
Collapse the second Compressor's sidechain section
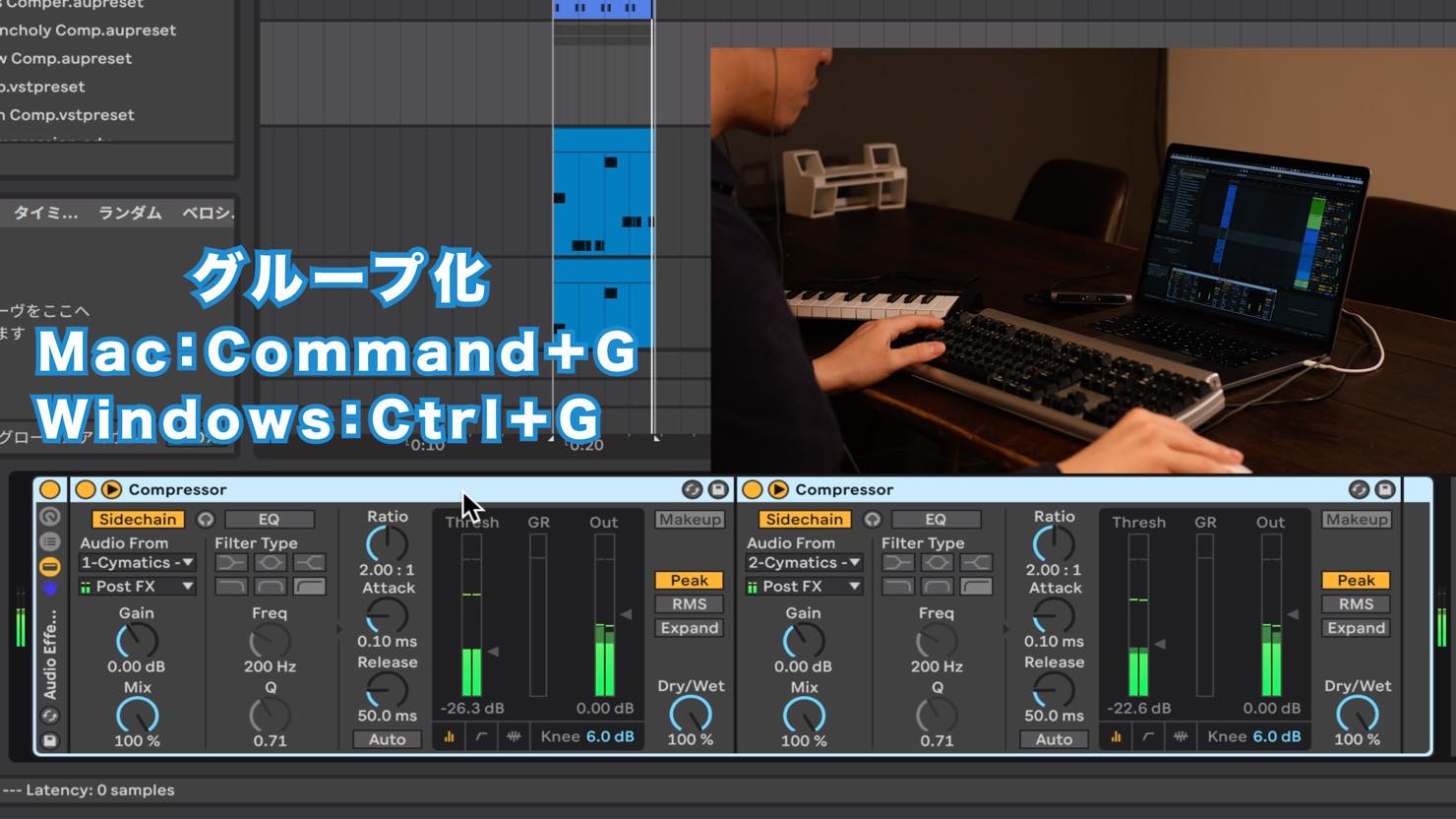pos(778,489)
